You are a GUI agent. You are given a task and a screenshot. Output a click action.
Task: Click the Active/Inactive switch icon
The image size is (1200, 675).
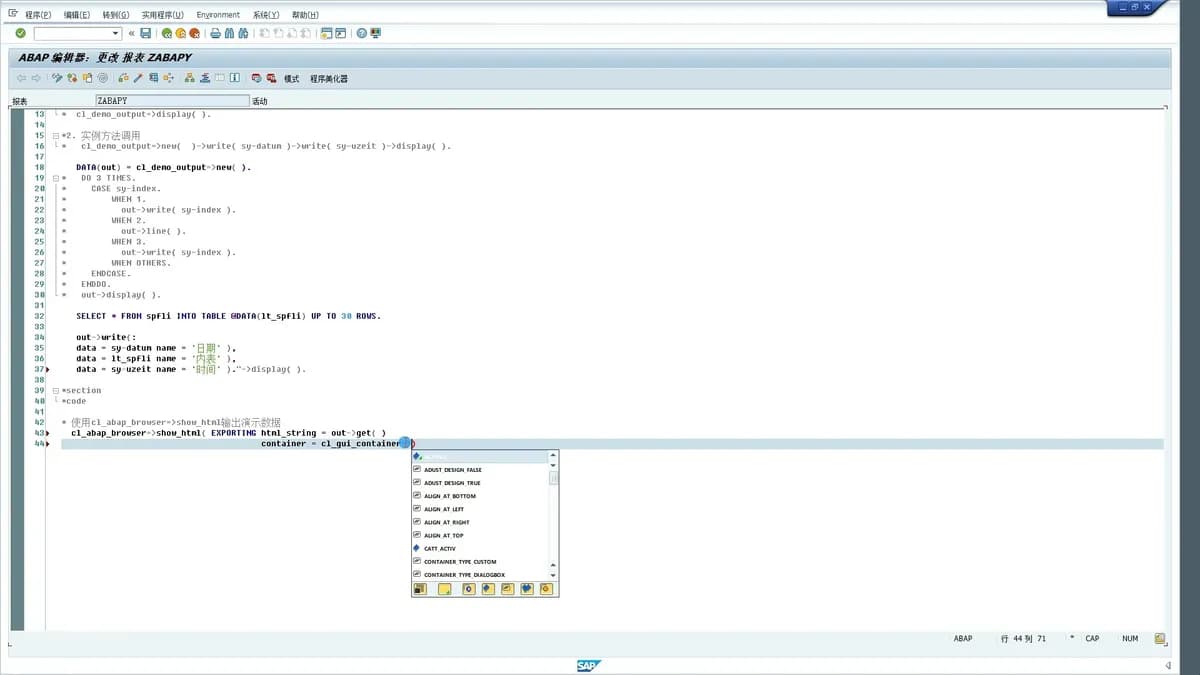[x=72, y=78]
